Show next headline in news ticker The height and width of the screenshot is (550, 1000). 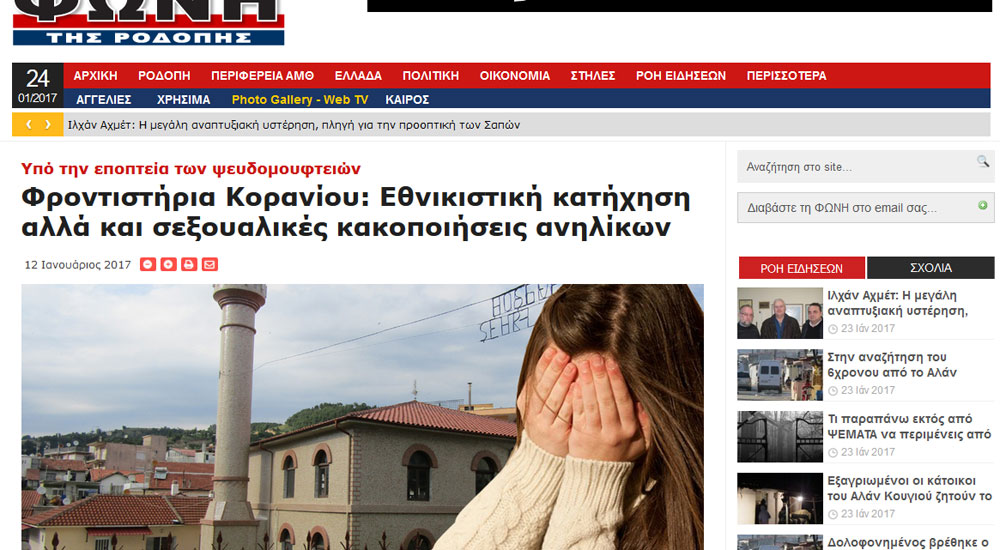coord(48,124)
